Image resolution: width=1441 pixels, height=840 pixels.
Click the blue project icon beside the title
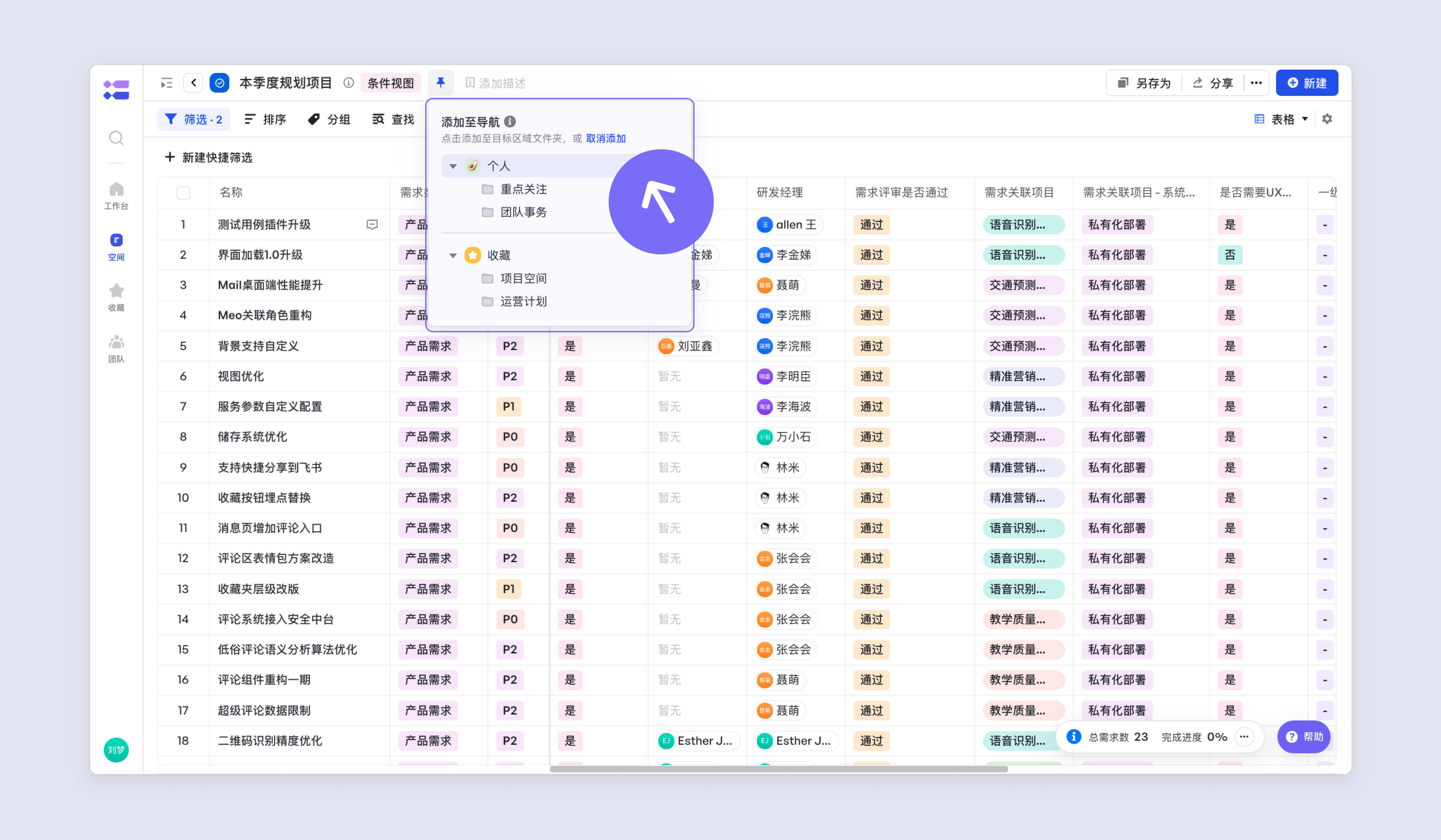tap(219, 83)
